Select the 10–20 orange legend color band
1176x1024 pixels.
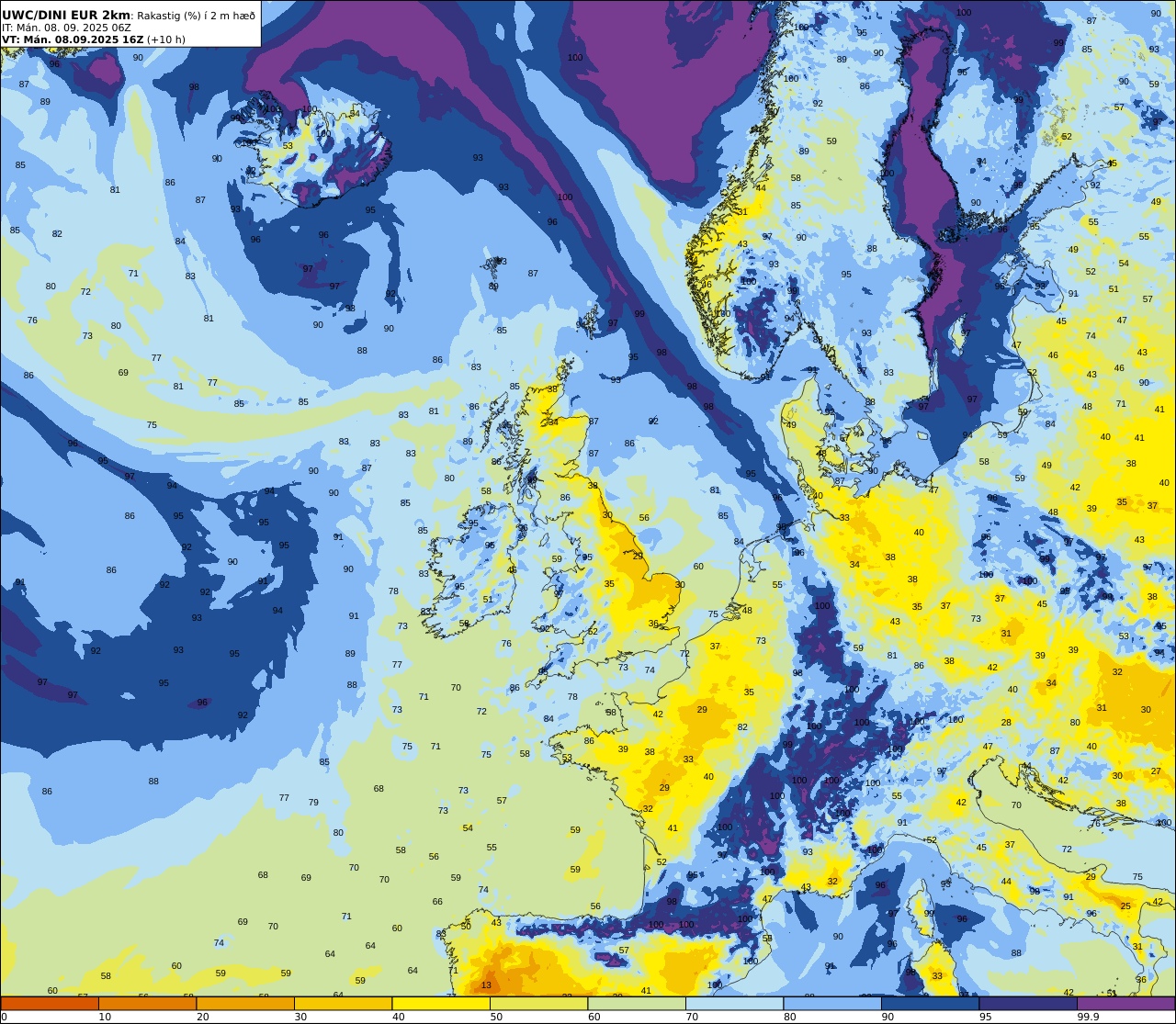coord(147,1004)
